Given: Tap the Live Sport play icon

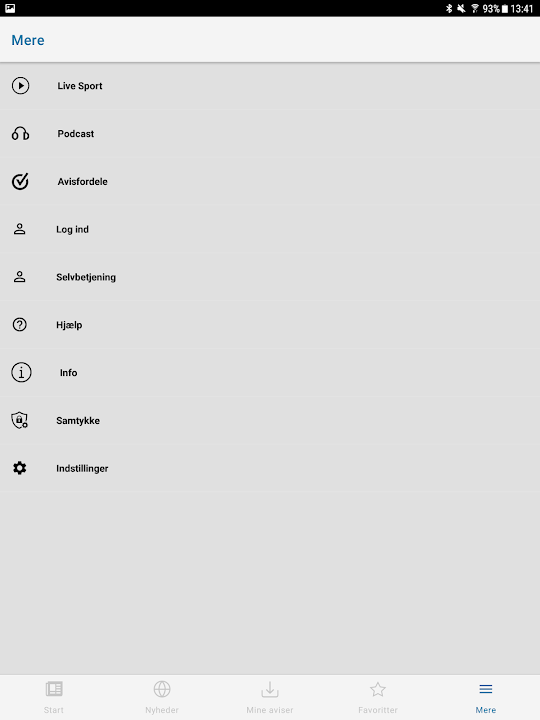Looking at the screenshot, I should point(20,86).
